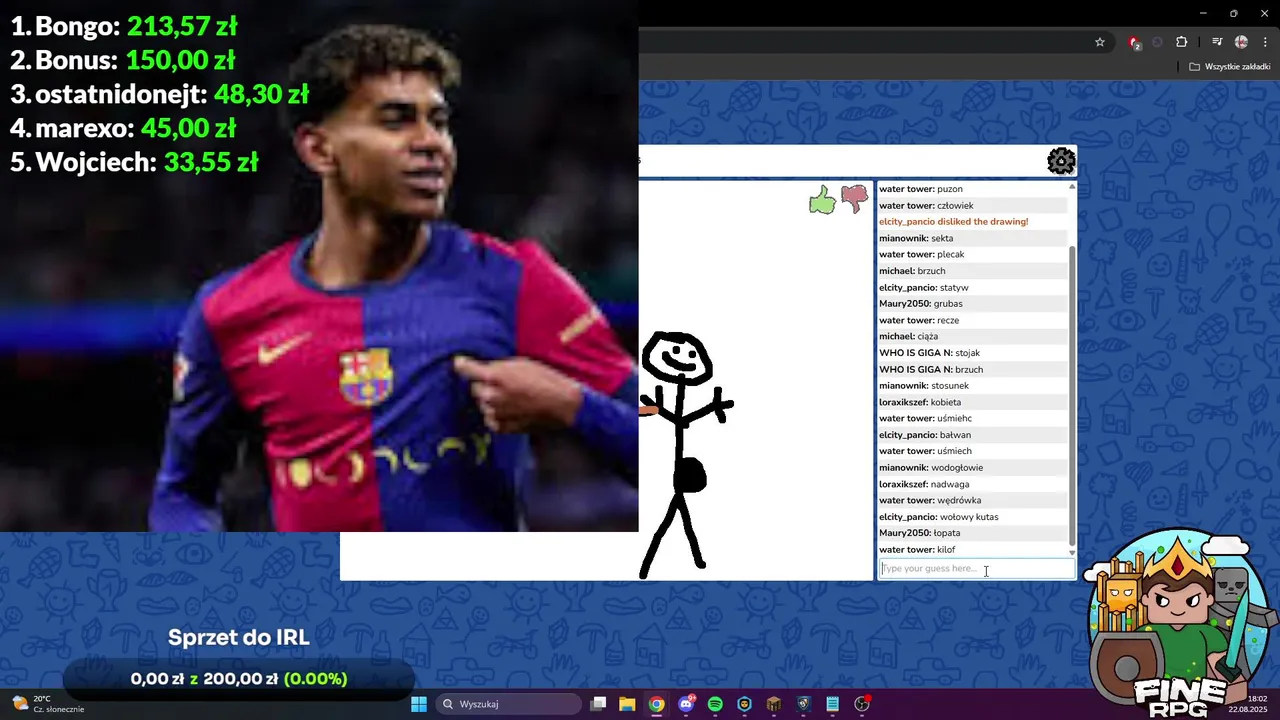Open the Chrome extensions puzzle icon
Screen dimensions: 1280x720
click(x=1182, y=42)
